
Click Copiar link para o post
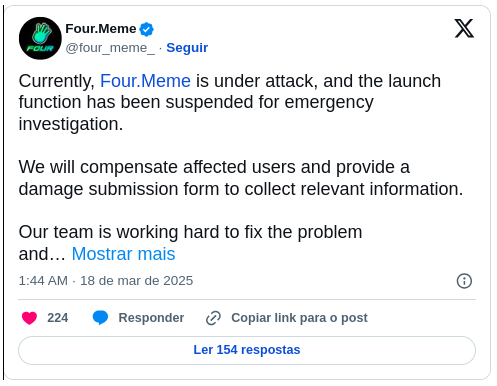(x=299, y=318)
